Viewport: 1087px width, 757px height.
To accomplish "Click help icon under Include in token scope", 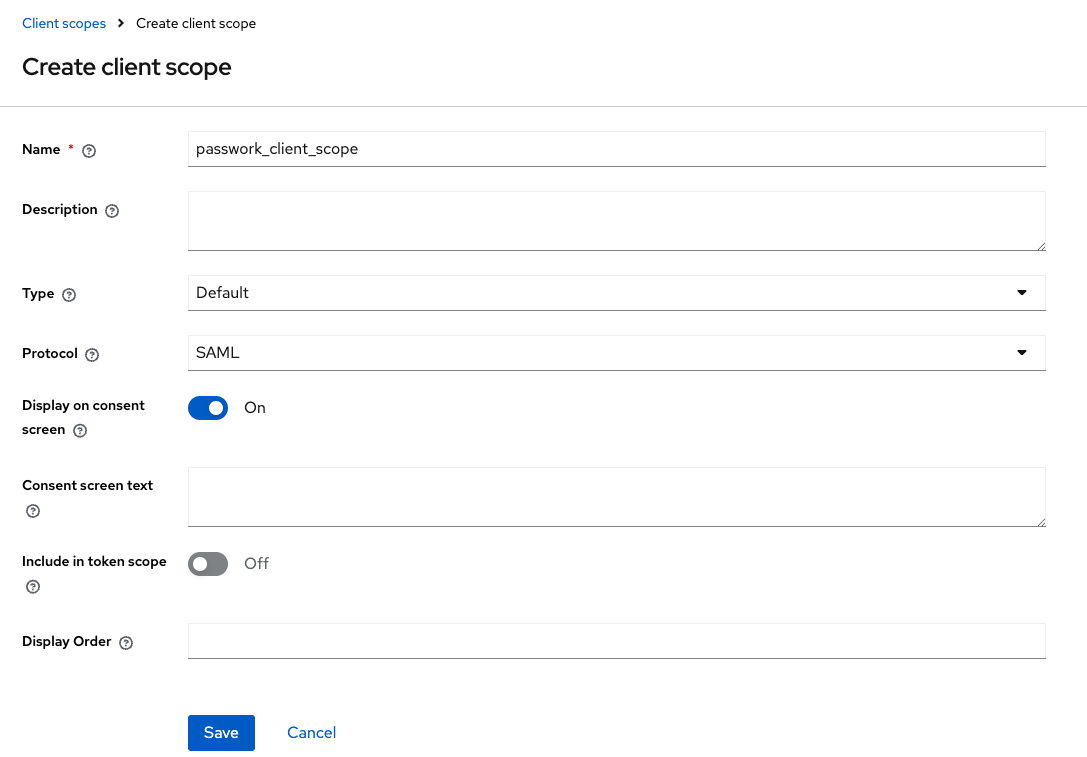I will pyautogui.click(x=33, y=587).
